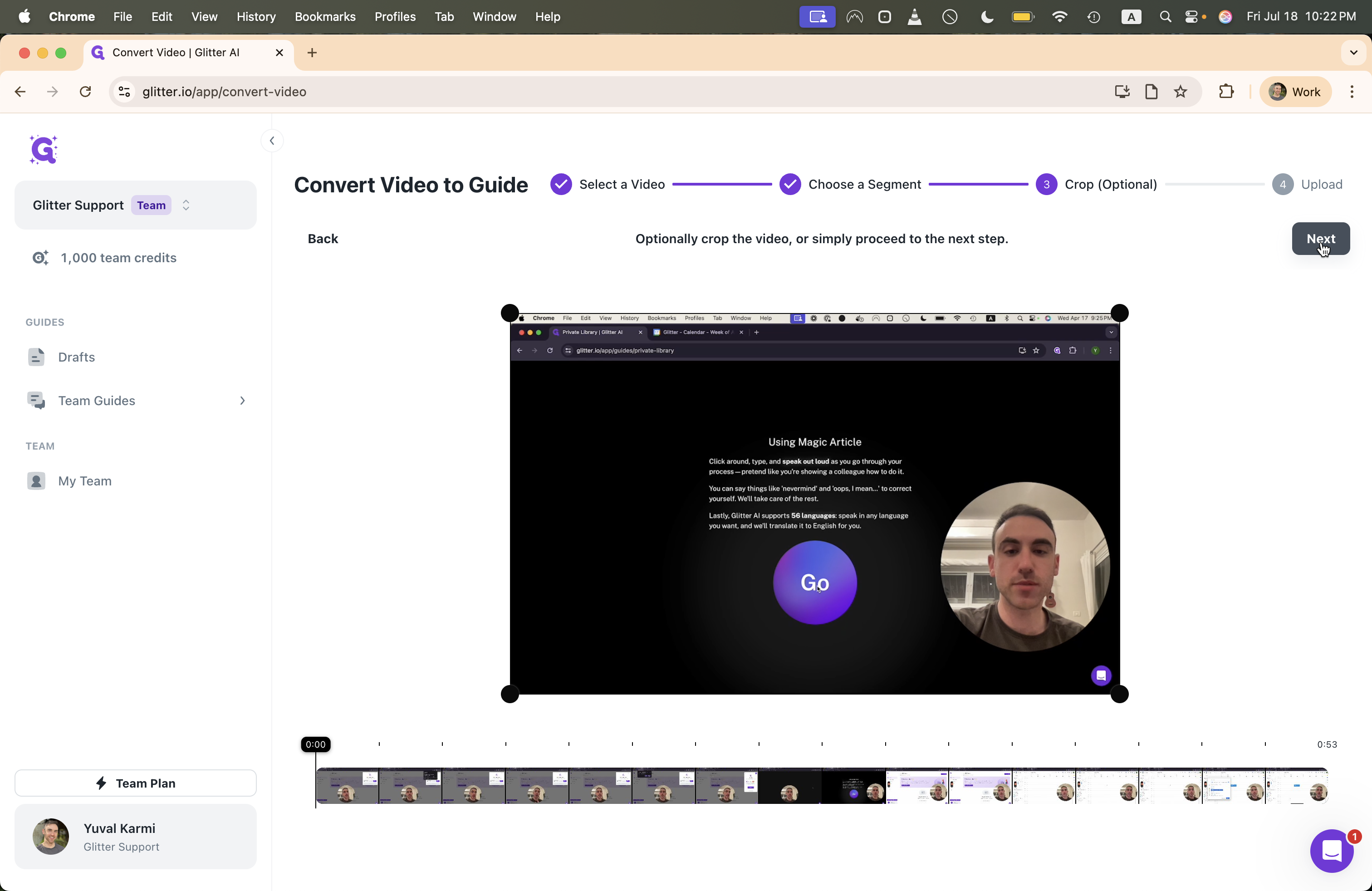Open the History menu
The image size is (1372, 891).
pyautogui.click(x=256, y=17)
